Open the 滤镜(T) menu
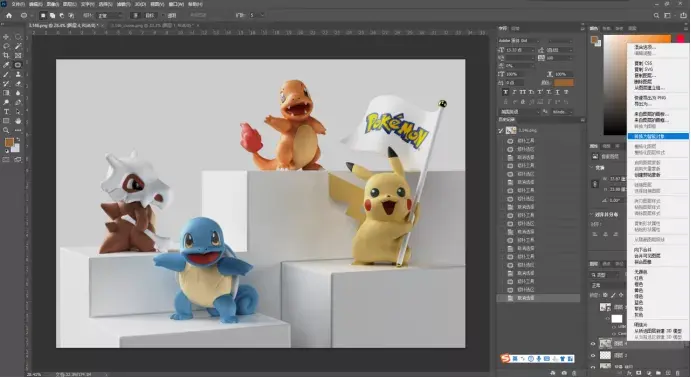The width and height of the screenshot is (691, 378). coord(124,4)
